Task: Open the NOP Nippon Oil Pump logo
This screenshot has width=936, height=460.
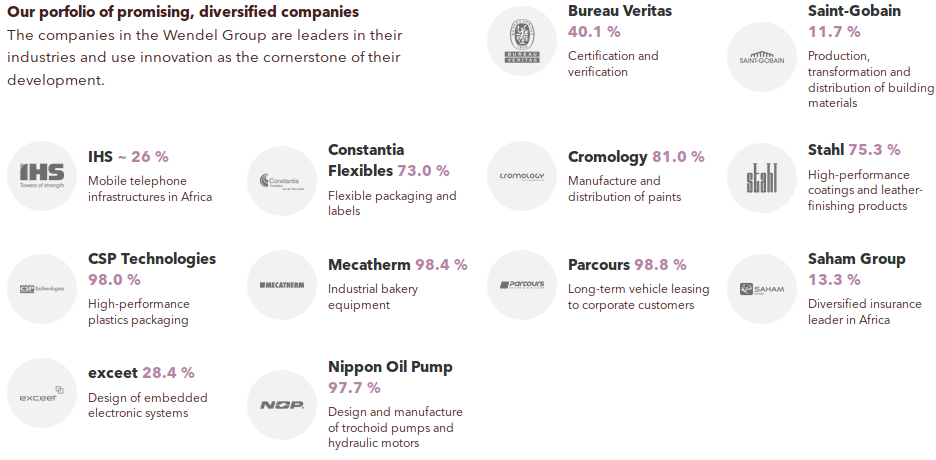Action: coord(281,405)
